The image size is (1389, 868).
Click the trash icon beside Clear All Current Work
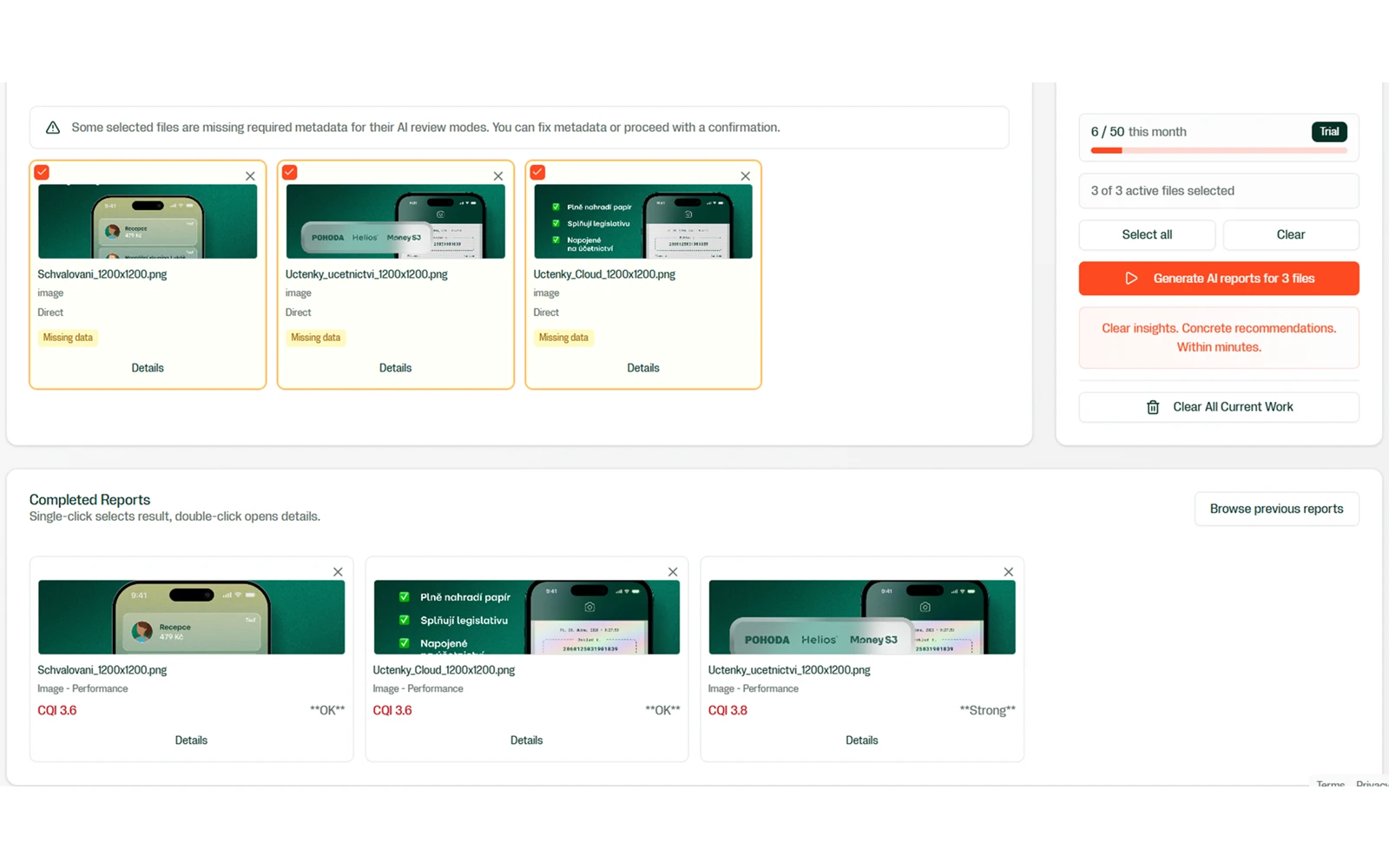click(1153, 407)
